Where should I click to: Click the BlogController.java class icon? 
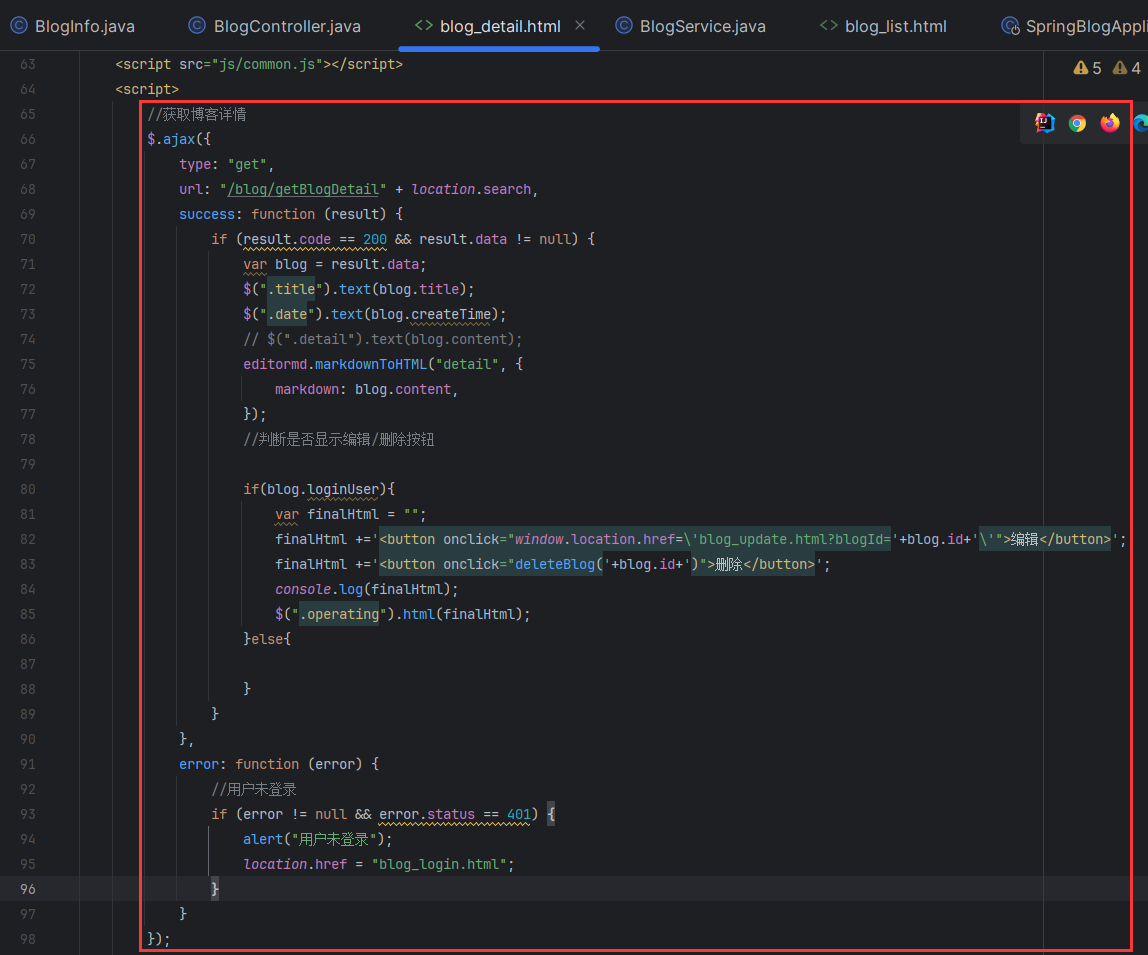tap(197, 26)
